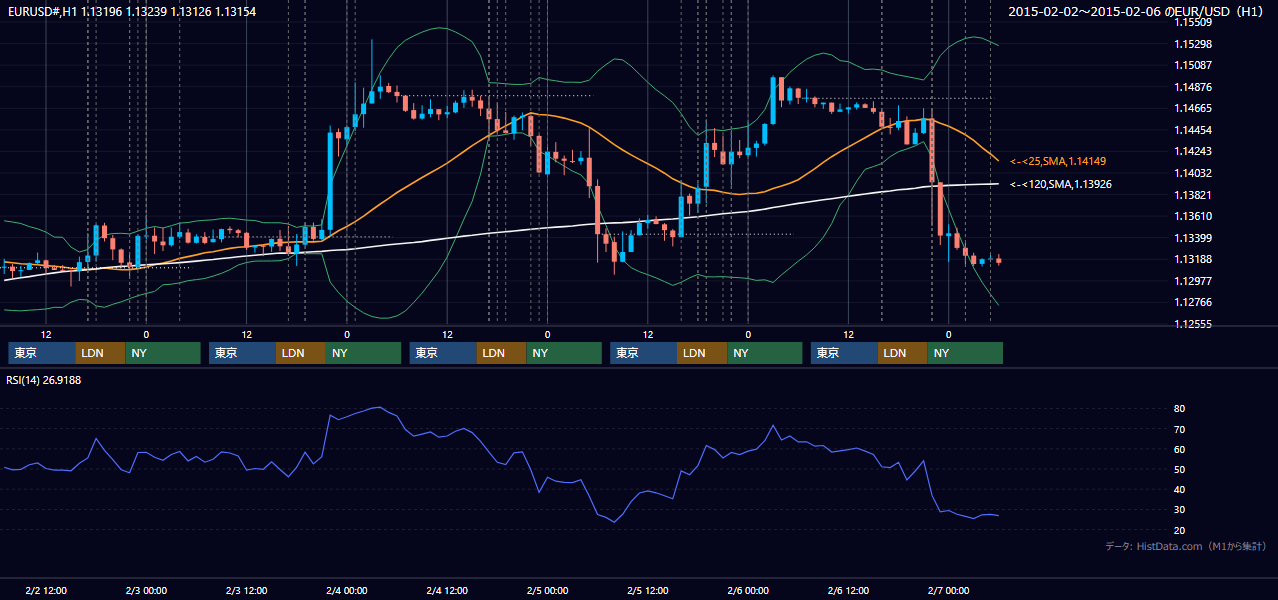1278x600 pixels.
Task: Click price axis value 1.13188
Action: point(1193,259)
